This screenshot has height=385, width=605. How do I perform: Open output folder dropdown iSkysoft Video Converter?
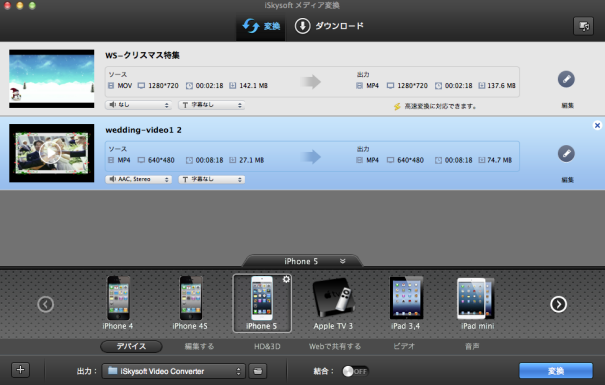point(173,371)
